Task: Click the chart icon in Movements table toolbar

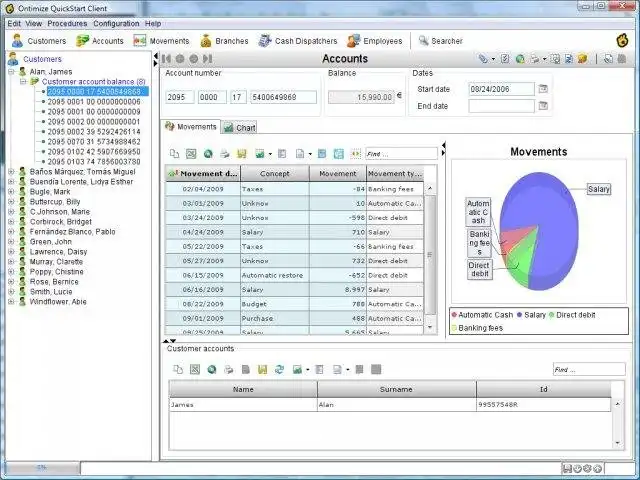Action: (260, 154)
